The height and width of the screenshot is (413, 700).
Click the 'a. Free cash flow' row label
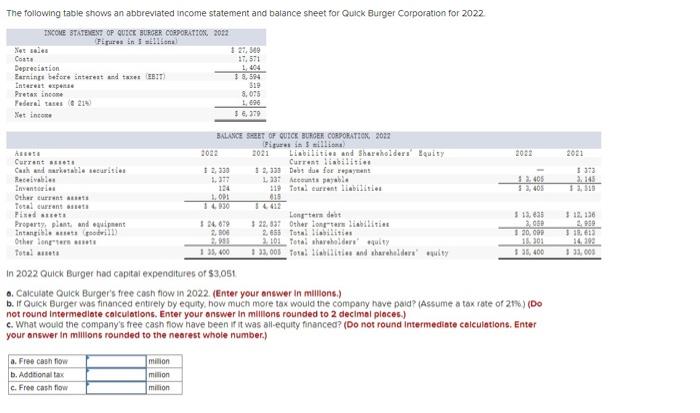coord(39,361)
